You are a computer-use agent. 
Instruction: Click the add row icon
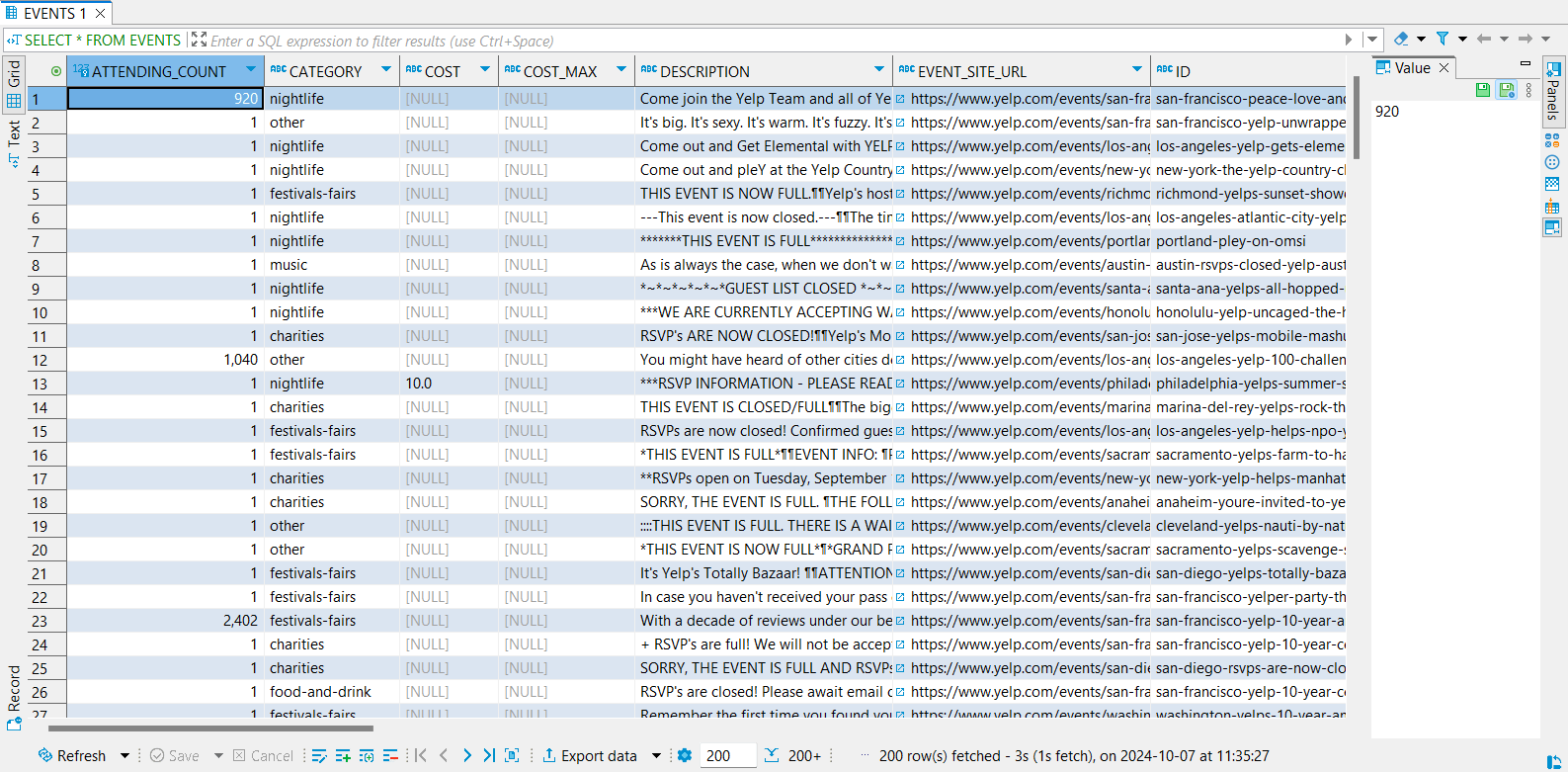pyautogui.click(x=343, y=755)
